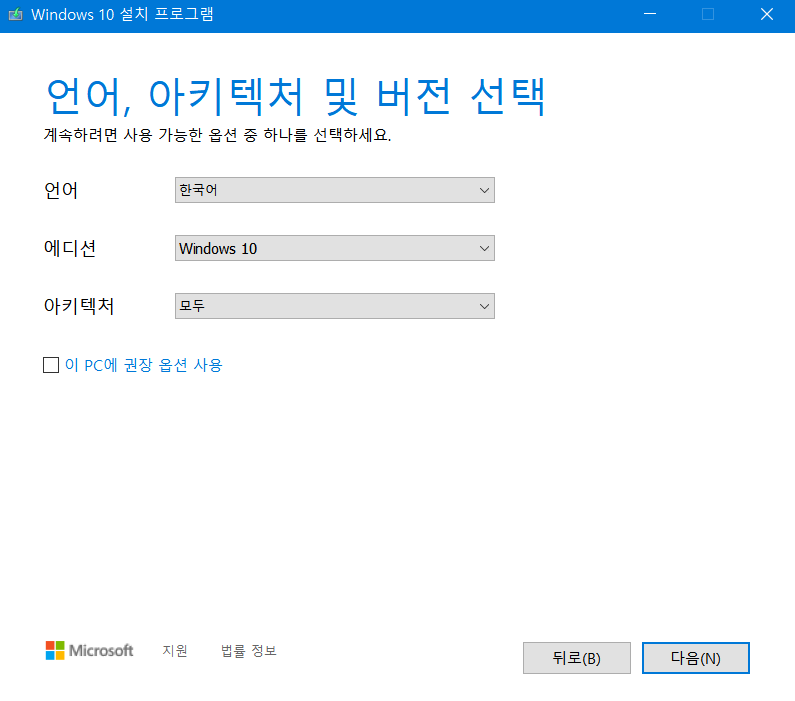The width and height of the screenshot is (795, 701).
Task: Open the 아키텍처 dropdown showing 모두
Action: pos(335,306)
